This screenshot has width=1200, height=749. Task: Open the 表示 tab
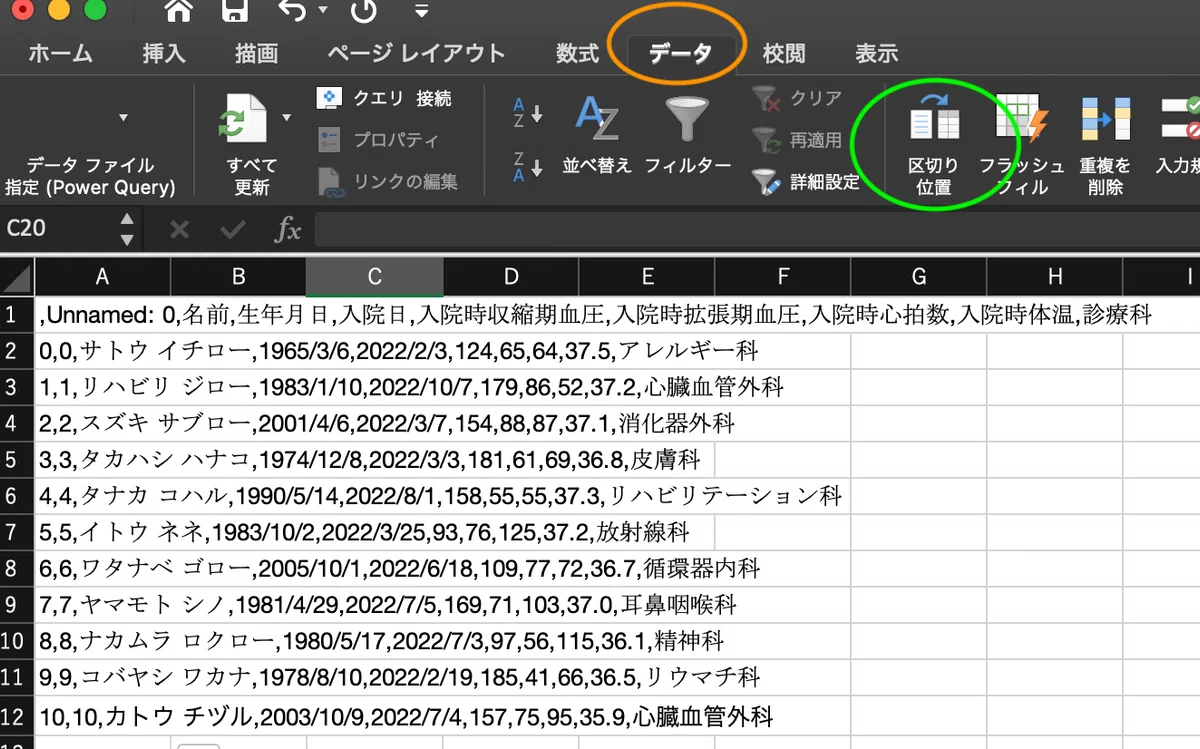[876, 53]
